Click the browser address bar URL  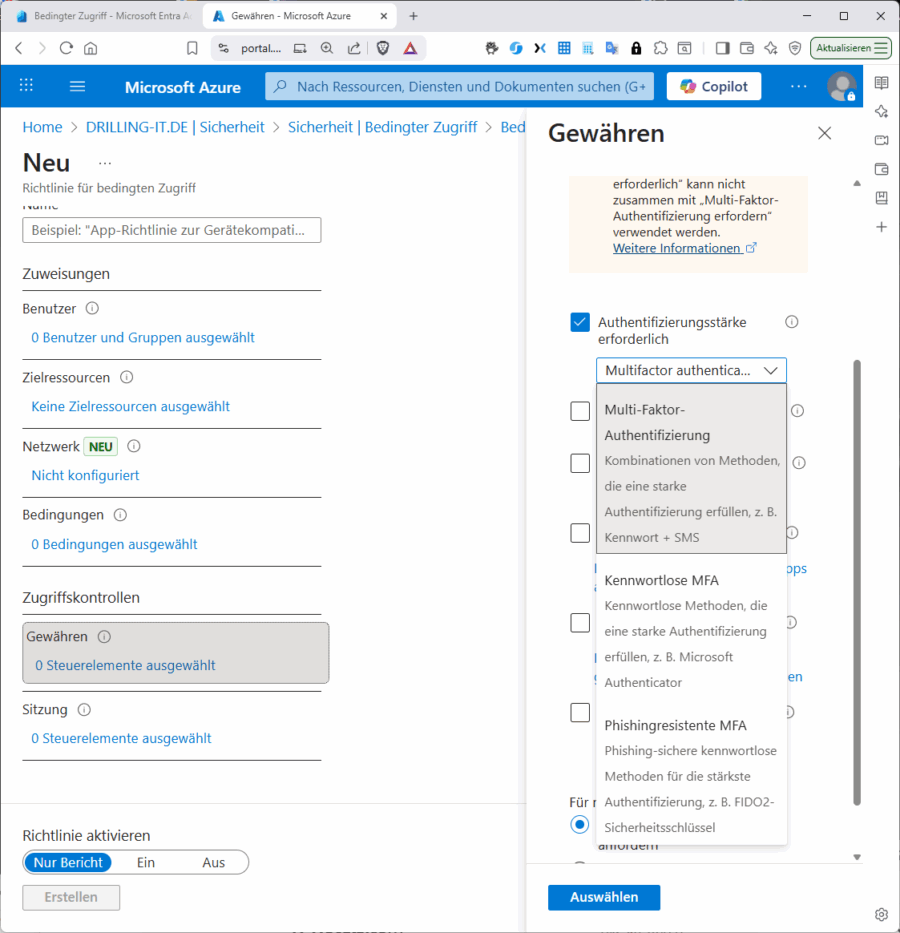point(261,48)
